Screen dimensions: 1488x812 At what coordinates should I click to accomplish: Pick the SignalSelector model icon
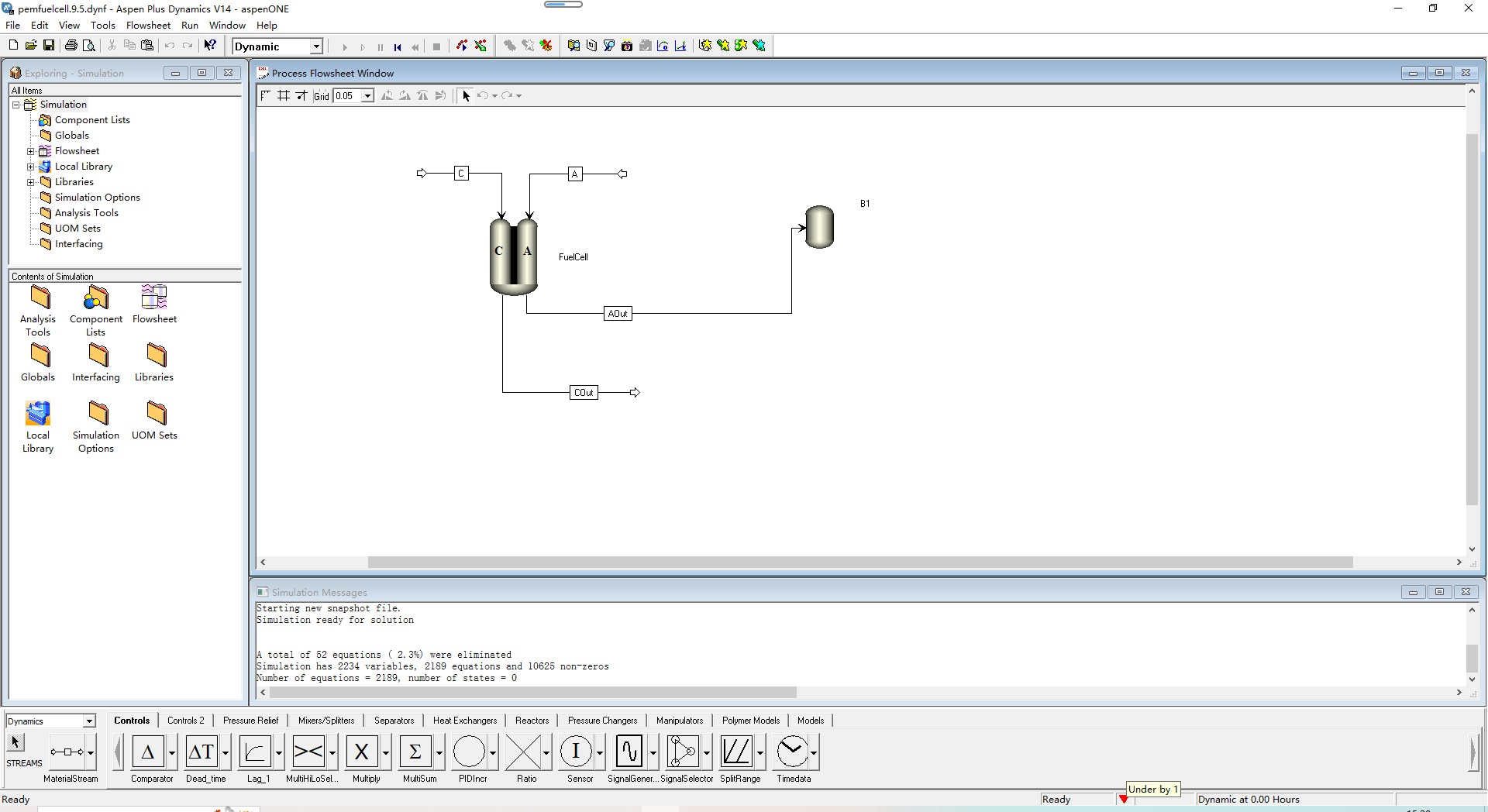pos(683,752)
